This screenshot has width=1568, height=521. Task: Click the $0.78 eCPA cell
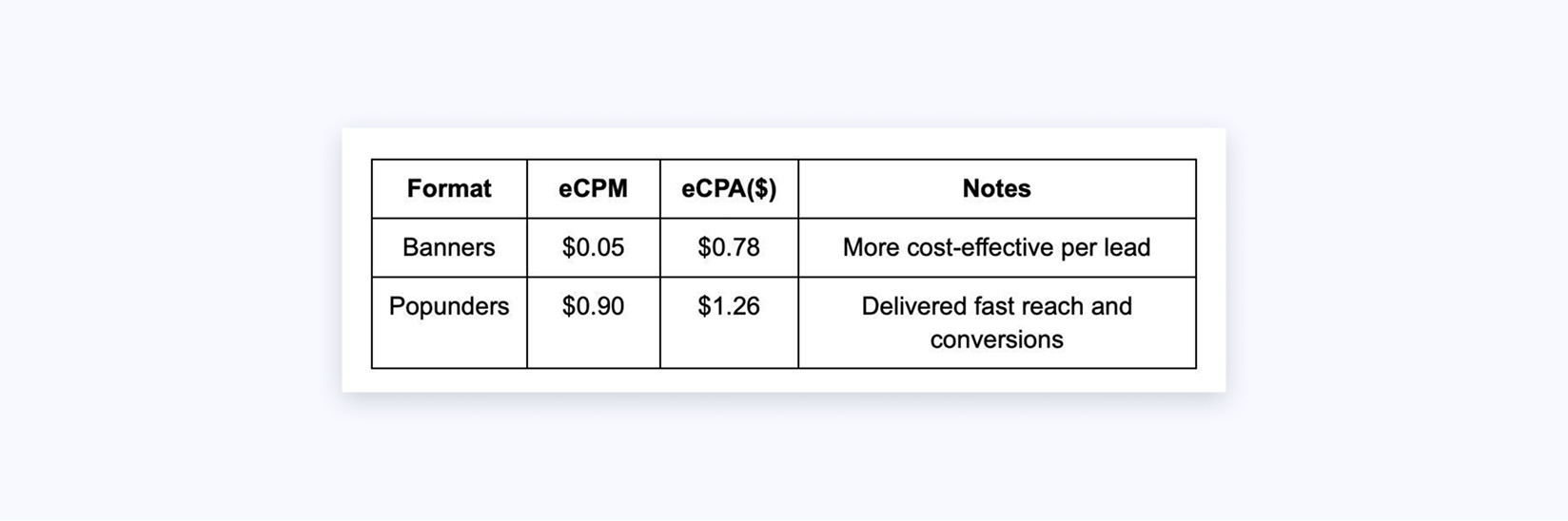pos(729,247)
